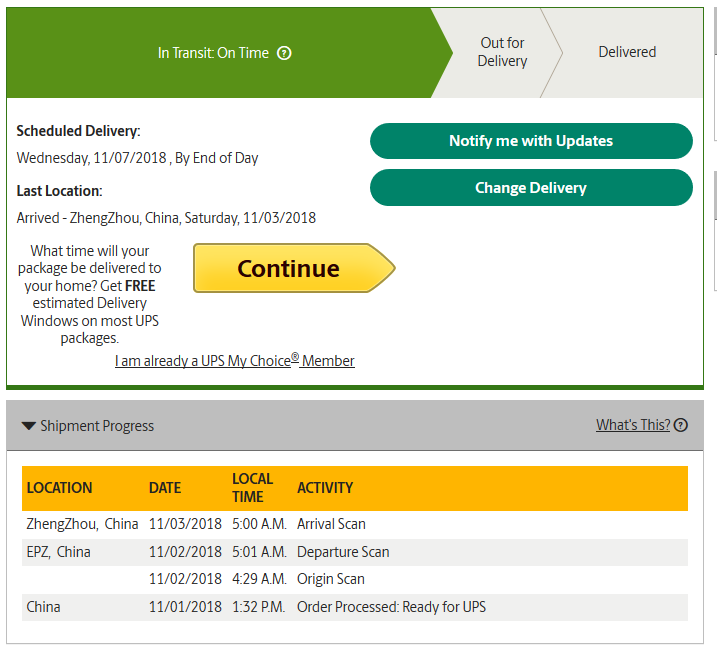Click the 1:32 P.M. time cell
The image size is (717, 659).
tap(258, 607)
